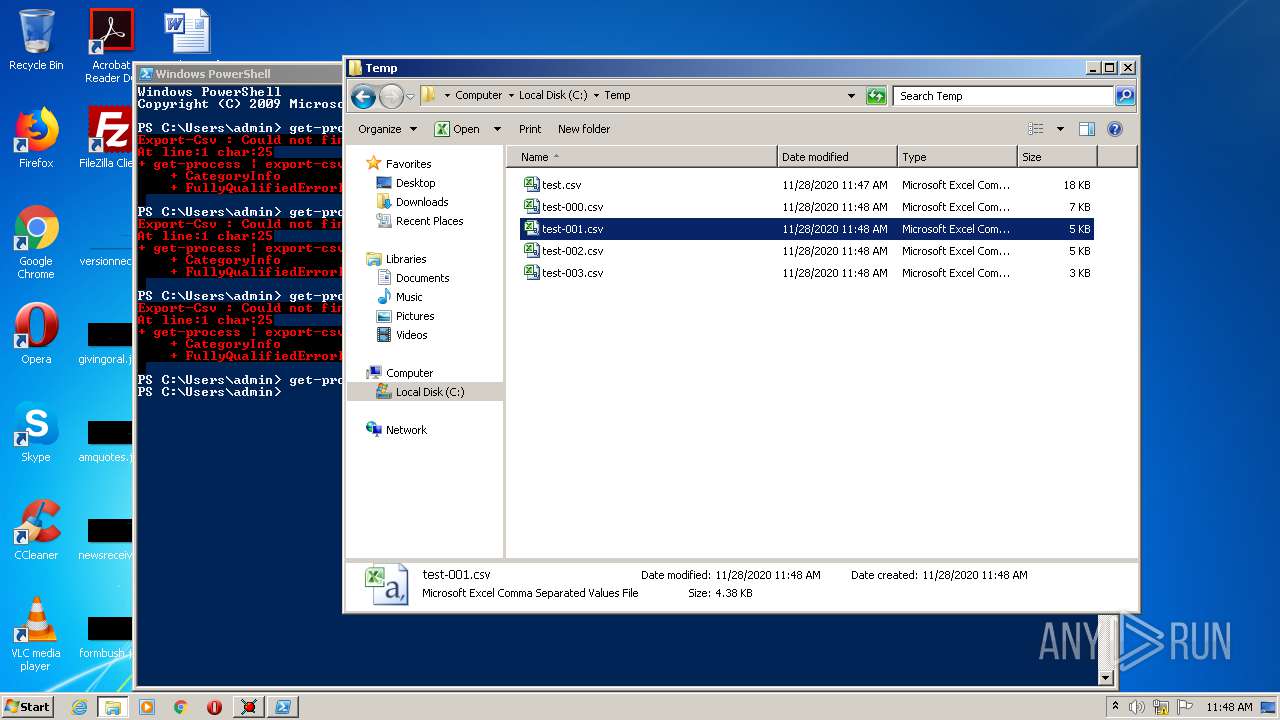
Task: Click Computer in the address breadcrumb
Action: pos(478,96)
